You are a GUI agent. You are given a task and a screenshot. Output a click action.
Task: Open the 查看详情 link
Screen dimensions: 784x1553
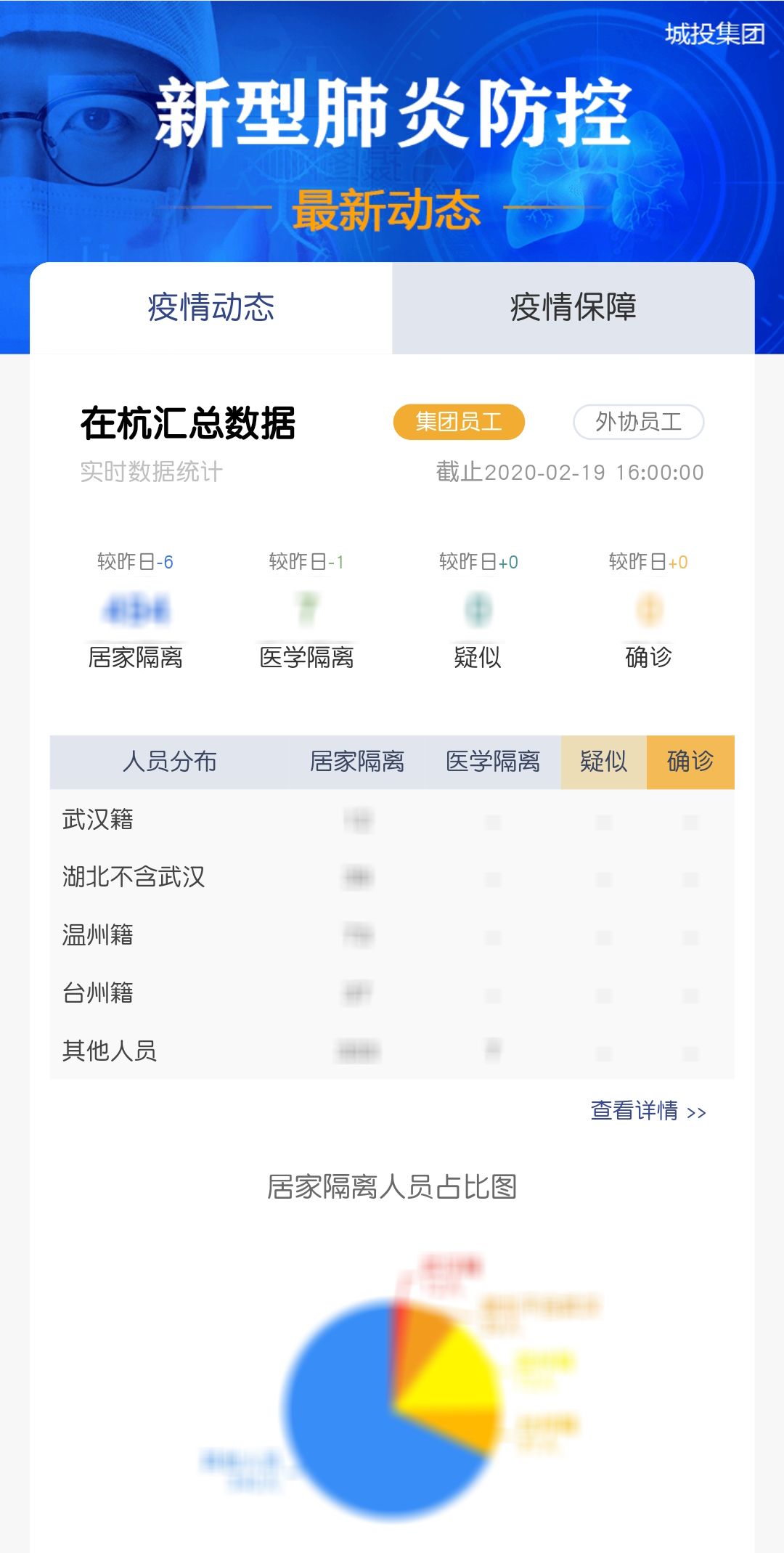(648, 1111)
